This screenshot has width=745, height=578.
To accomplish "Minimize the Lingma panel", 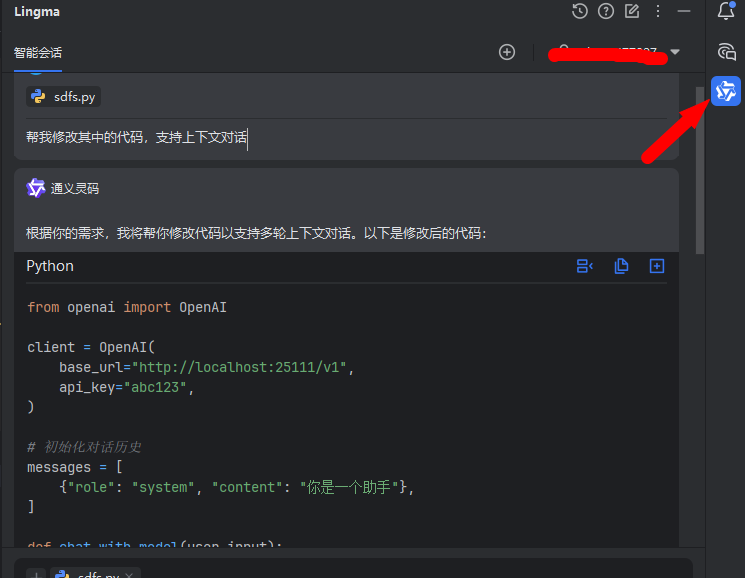I will (684, 11).
